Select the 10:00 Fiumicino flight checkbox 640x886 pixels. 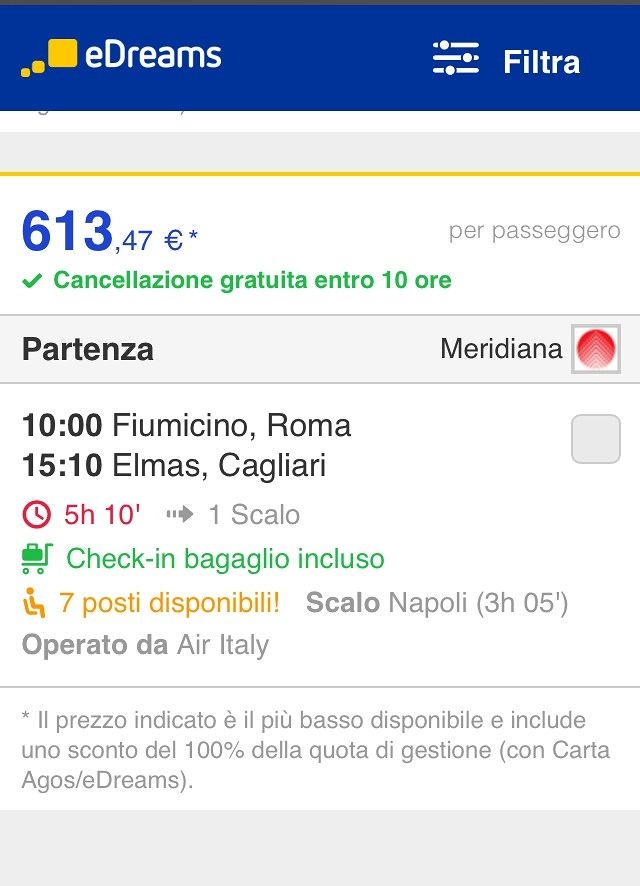pos(595,439)
